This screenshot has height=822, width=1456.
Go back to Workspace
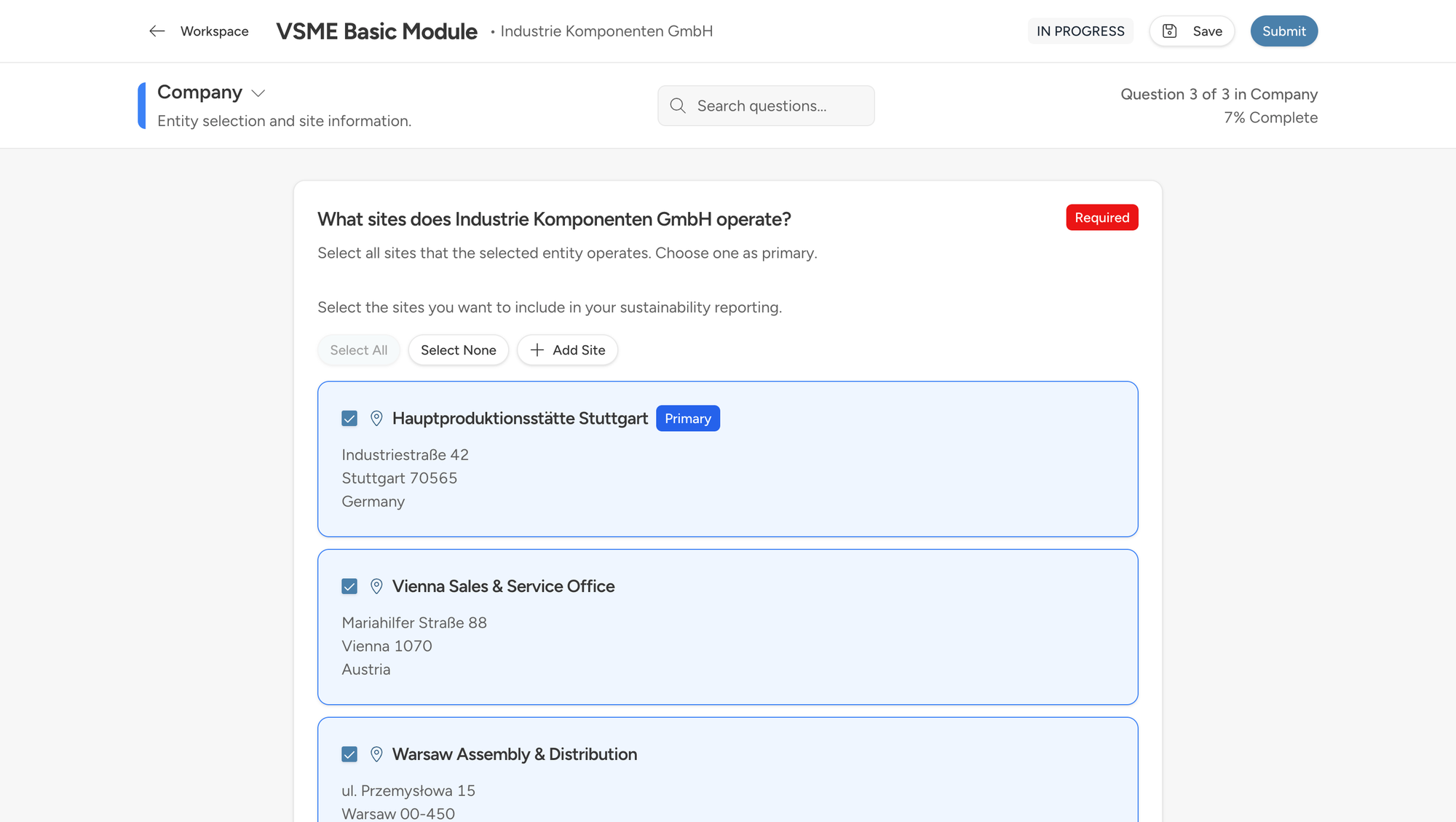point(214,31)
